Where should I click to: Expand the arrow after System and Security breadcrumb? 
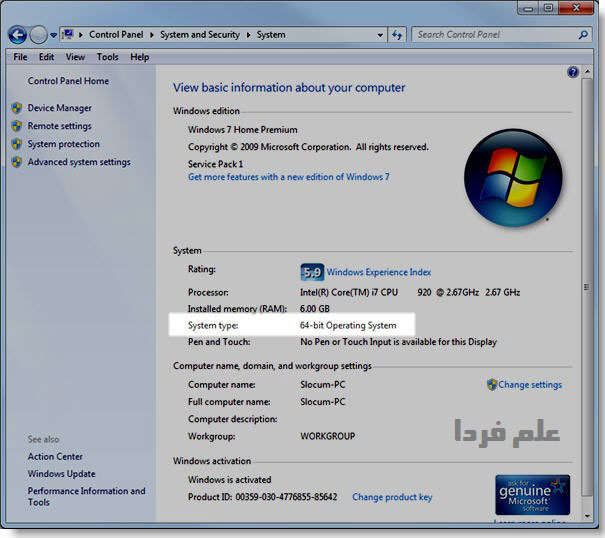(x=248, y=35)
